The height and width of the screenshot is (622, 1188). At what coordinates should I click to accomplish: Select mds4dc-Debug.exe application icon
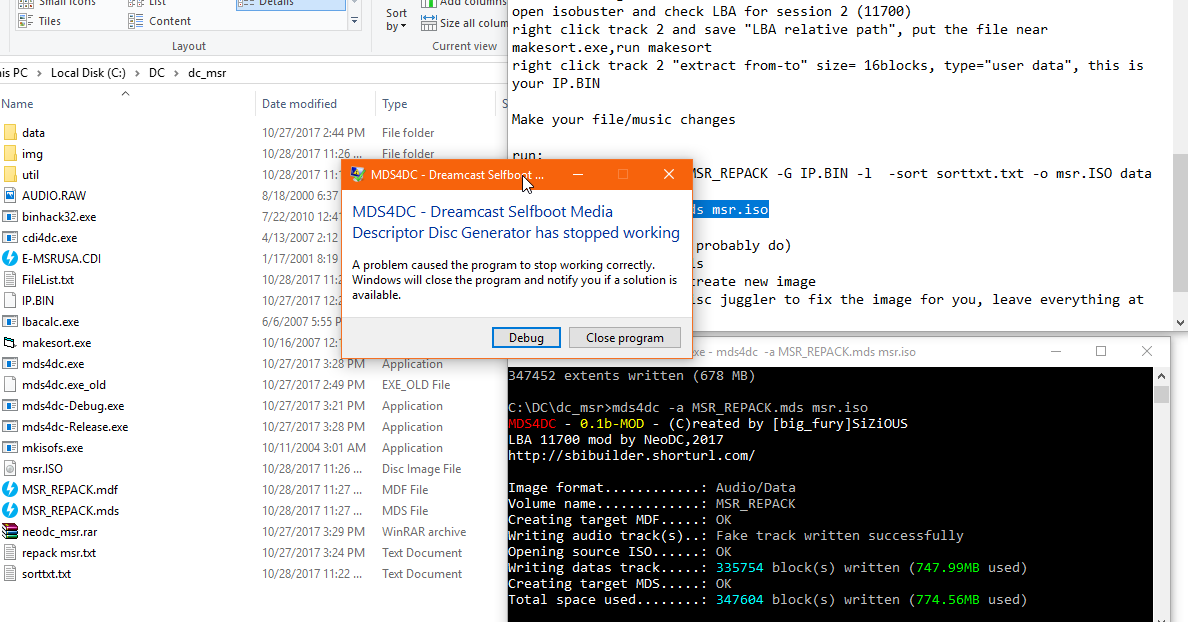(x=10, y=406)
